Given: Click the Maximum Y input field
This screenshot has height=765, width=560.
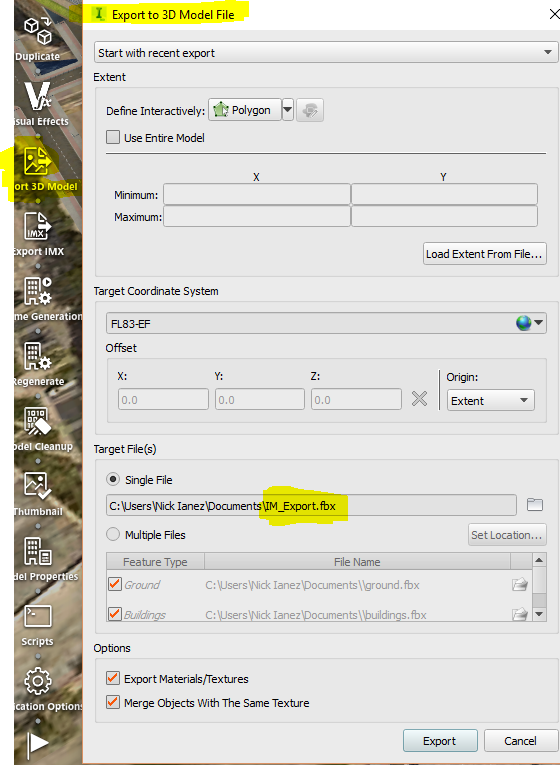Looking at the screenshot, I should [444, 216].
